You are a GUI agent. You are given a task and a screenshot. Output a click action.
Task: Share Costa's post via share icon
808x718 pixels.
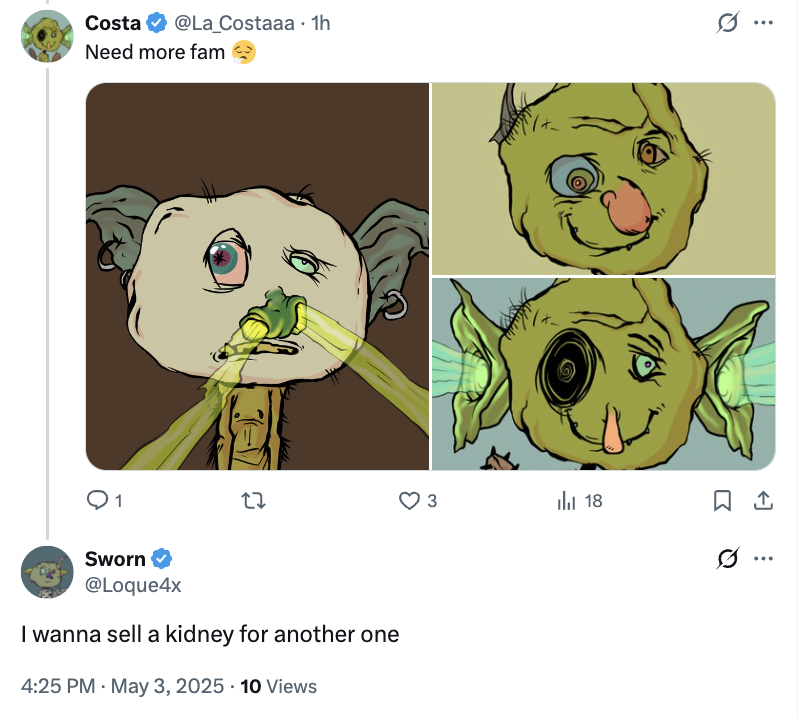click(762, 500)
